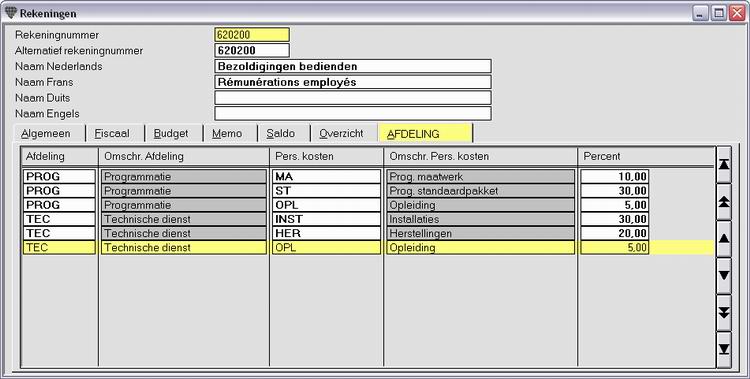Click the Rekeningnummer field 620200
750x379 pixels.
[x=252, y=35]
